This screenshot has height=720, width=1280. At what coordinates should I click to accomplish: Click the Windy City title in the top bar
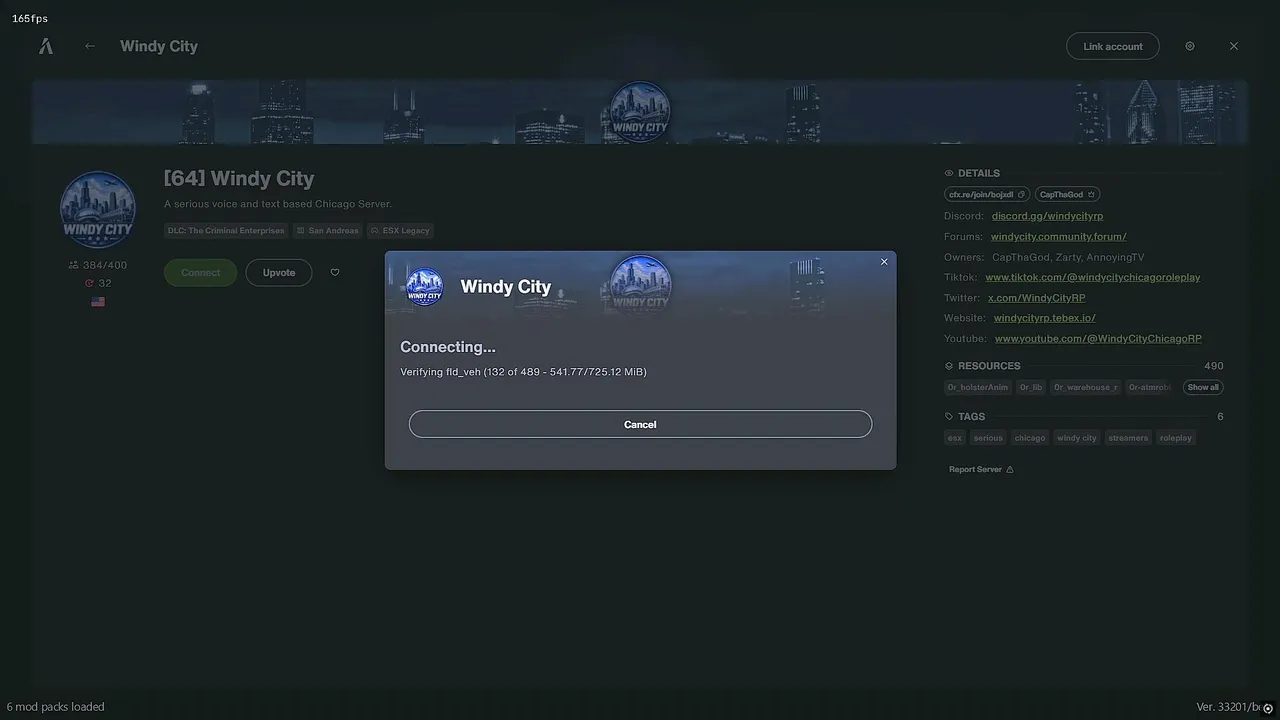coord(159,46)
